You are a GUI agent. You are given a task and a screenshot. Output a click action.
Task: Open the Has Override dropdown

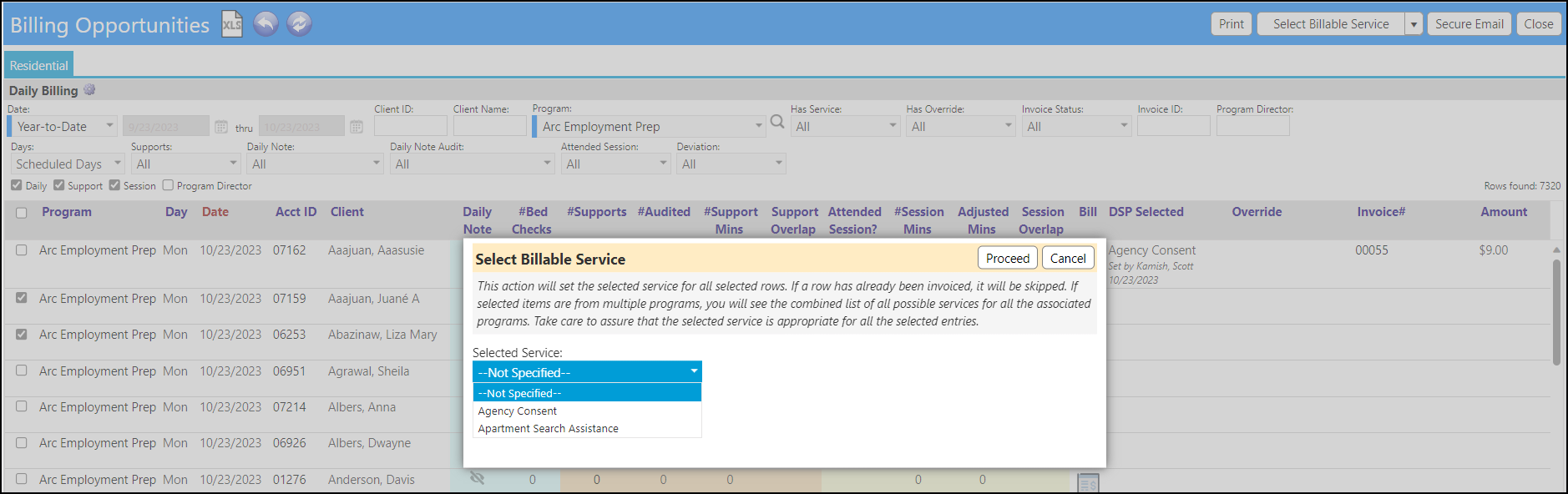coord(960,126)
